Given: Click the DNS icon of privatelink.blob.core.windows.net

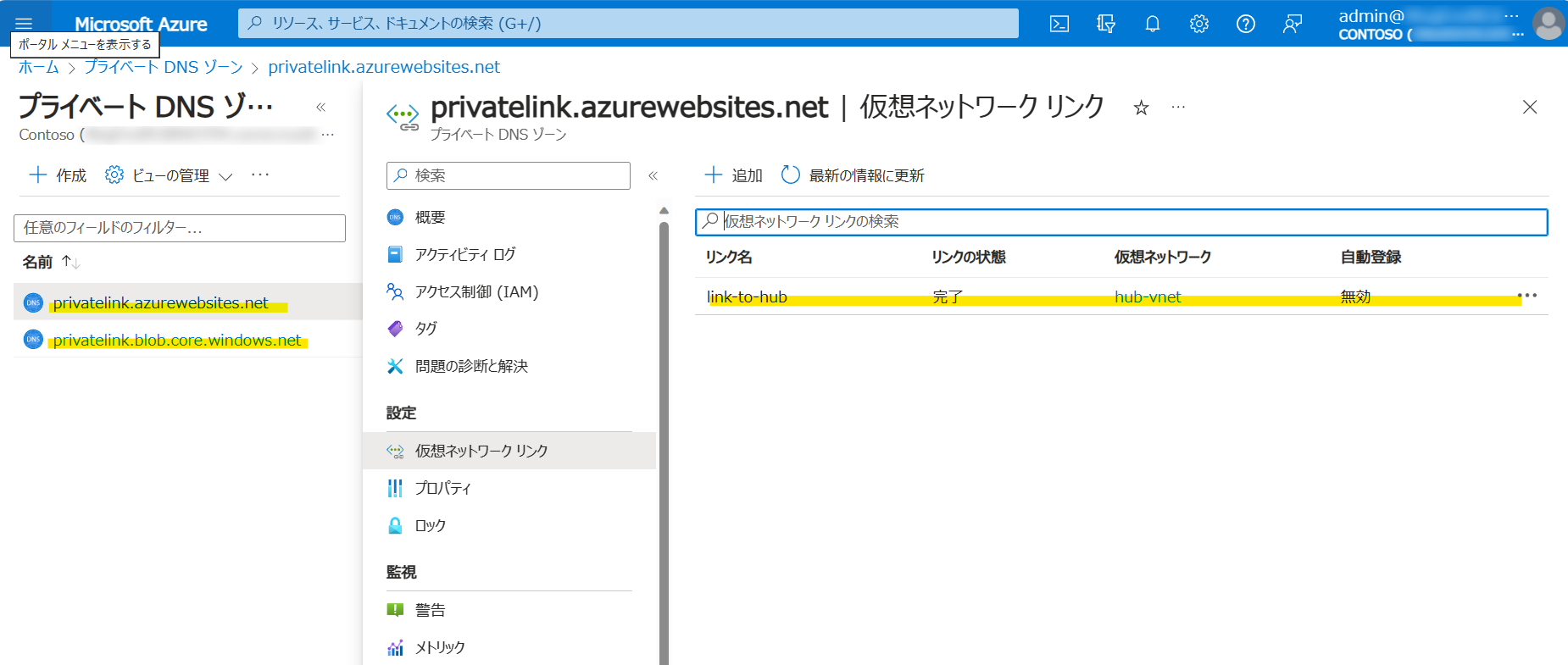Looking at the screenshot, I should coord(33,340).
